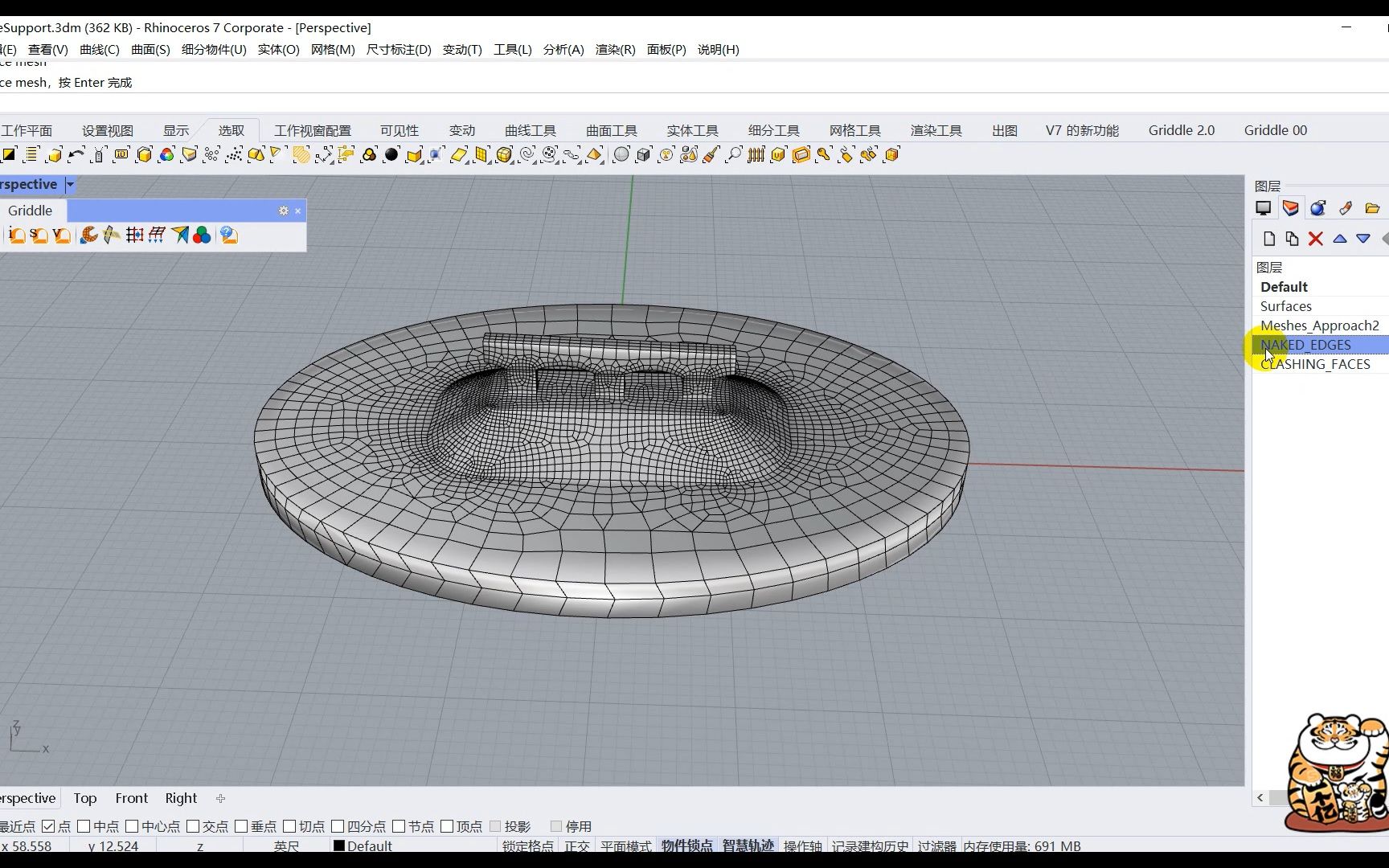Click the gray sphere icon in Select toolbar
The height and width of the screenshot is (868, 1389).
621,155
